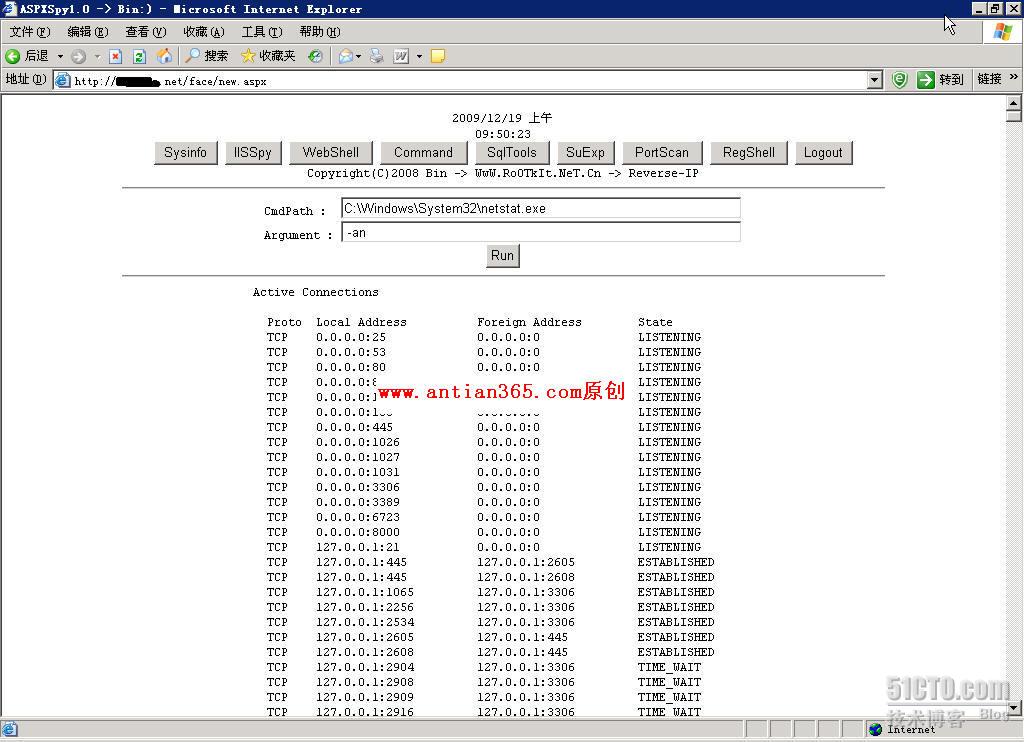Click the CmdPath input field
The image size is (1024, 742).
pos(540,208)
